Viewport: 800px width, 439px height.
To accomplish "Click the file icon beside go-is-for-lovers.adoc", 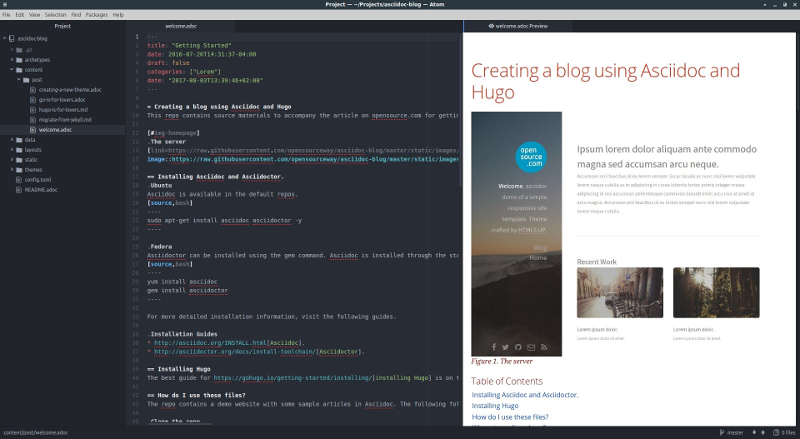I will pos(33,100).
